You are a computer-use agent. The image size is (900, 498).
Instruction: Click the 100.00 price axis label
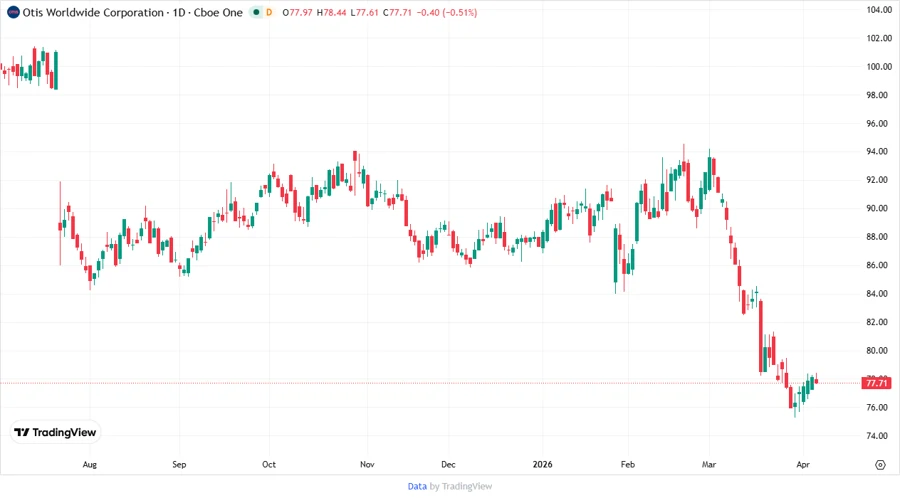(x=879, y=67)
